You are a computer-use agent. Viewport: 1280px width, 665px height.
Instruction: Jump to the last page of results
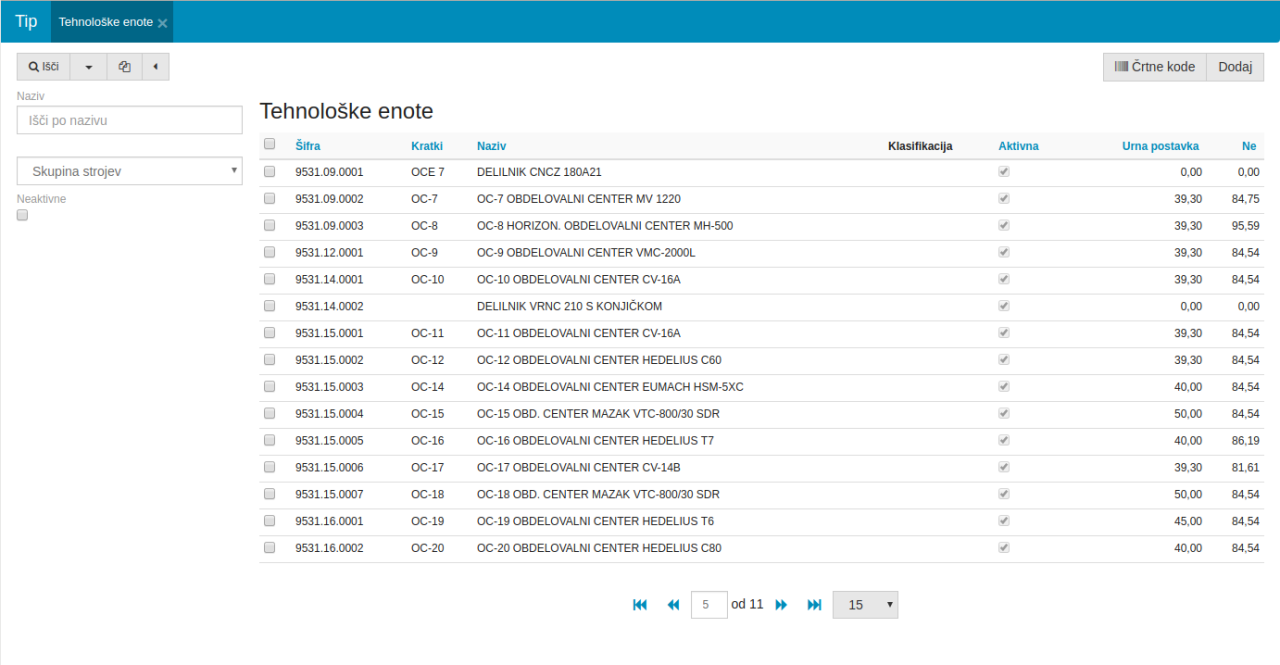pos(814,605)
